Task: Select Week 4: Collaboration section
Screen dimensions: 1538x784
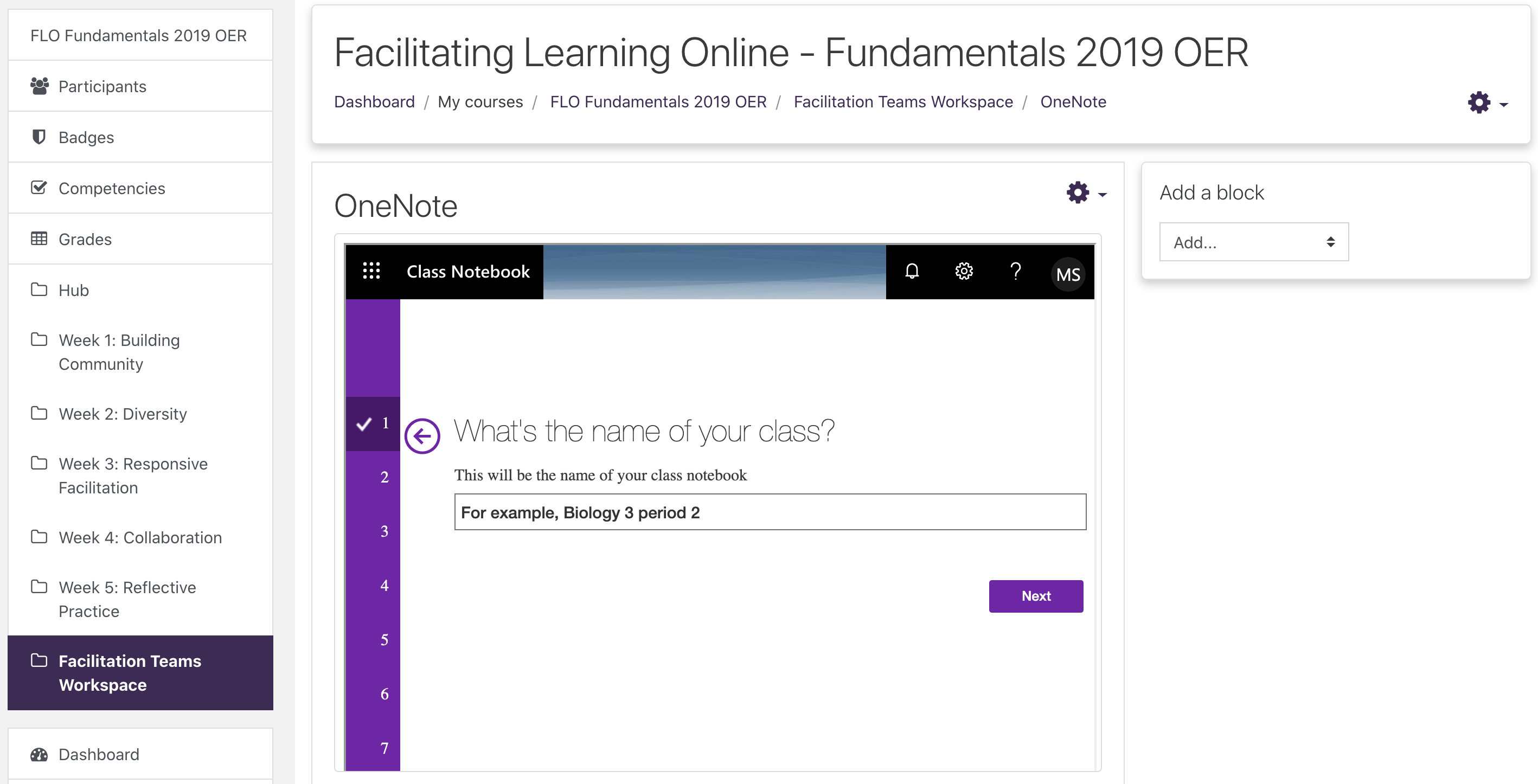Action: (140, 537)
